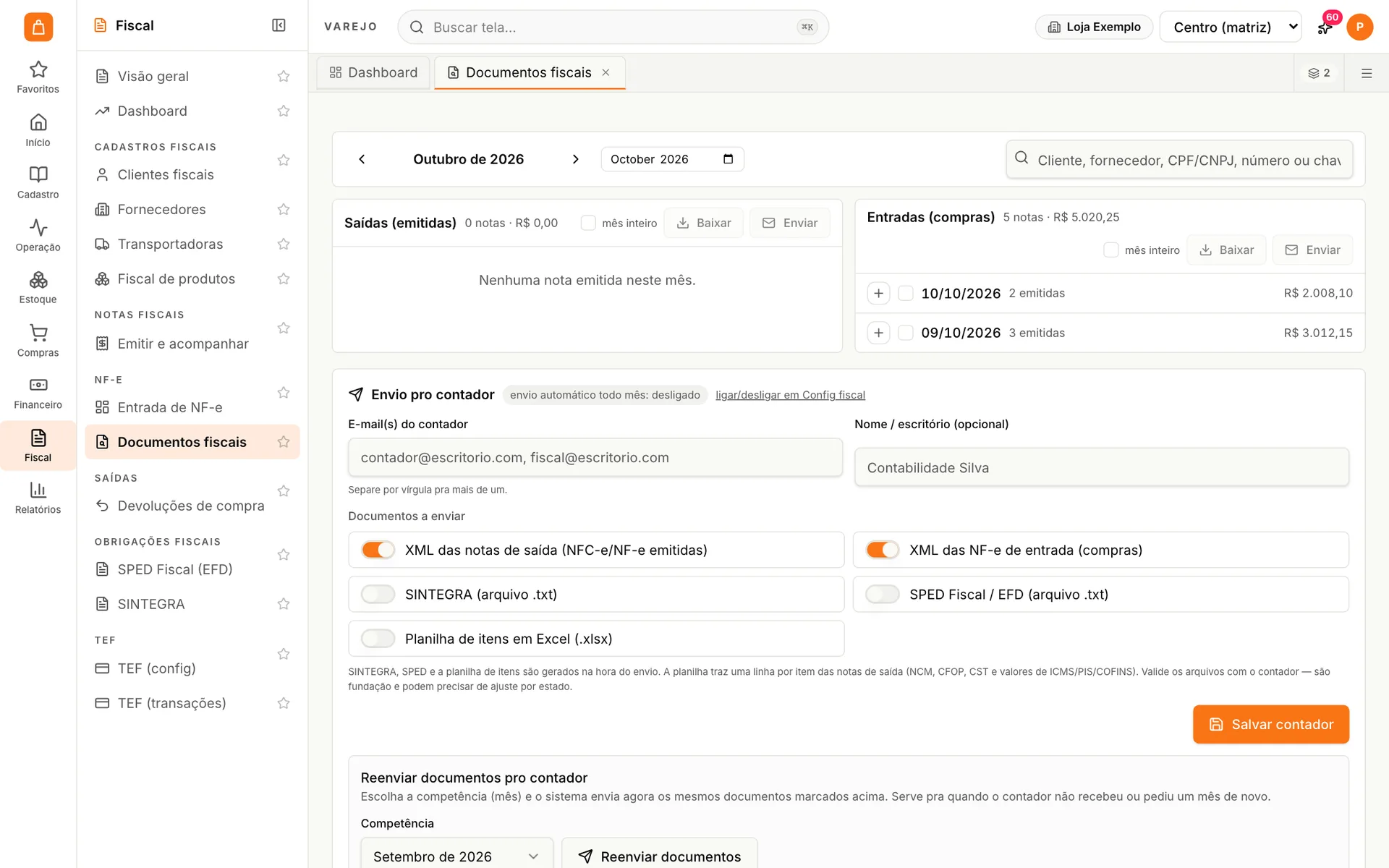
Task: Enable SINTEGRA (arquivo .txt) toggle
Action: (x=378, y=594)
